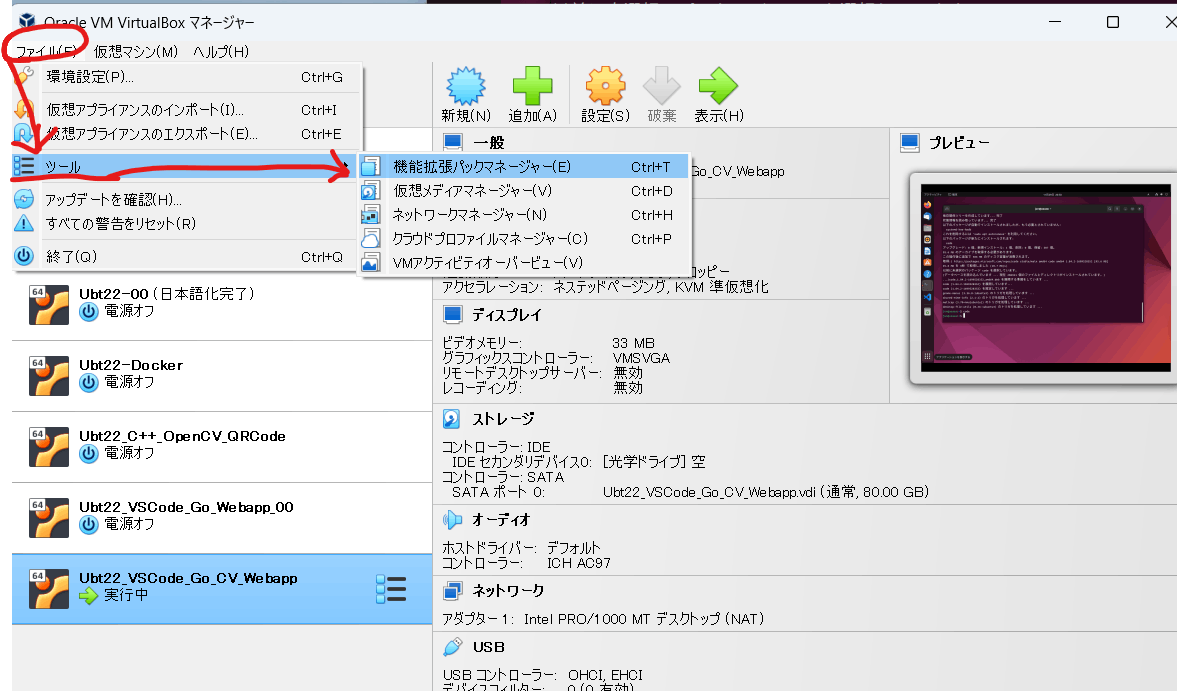Click the ネットワークマネージャー icon
The height and width of the screenshot is (691, 1177).
tap(371, 215)
